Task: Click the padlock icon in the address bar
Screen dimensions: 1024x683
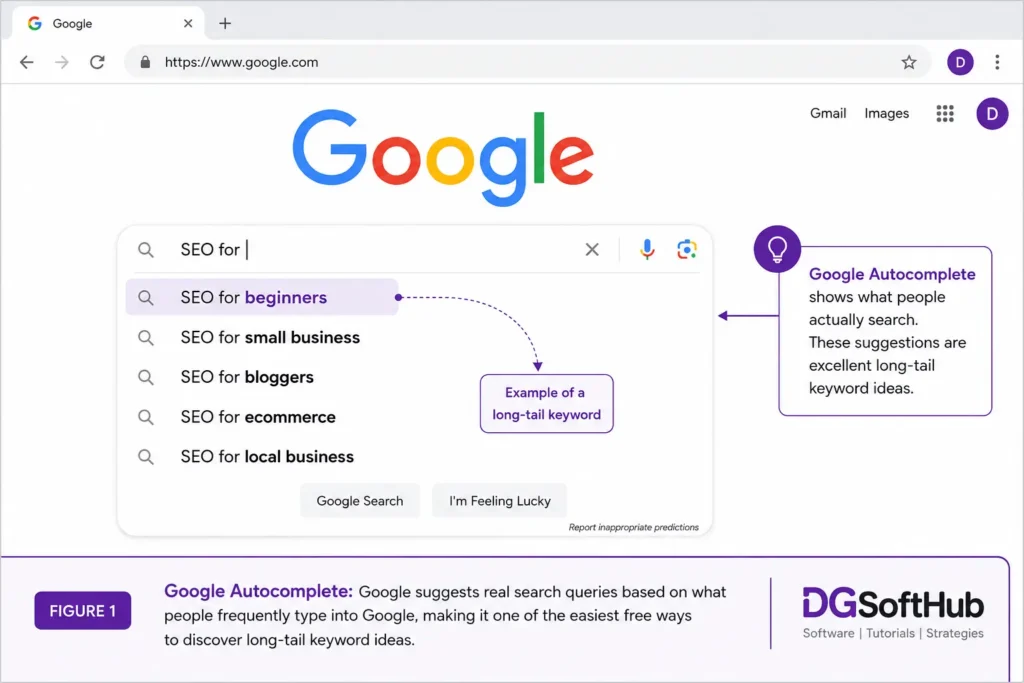Action: (145, 62)
